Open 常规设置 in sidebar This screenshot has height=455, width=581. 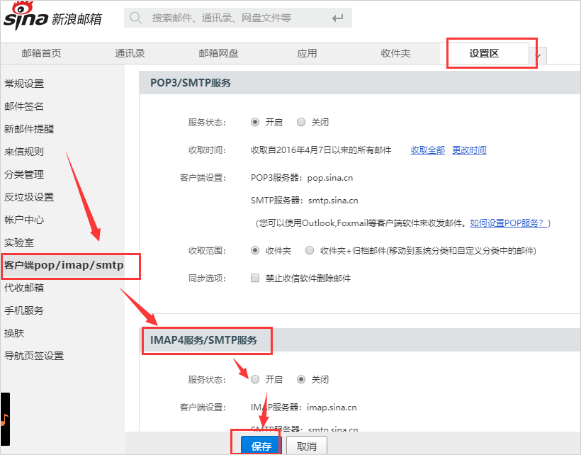(24, 84)
